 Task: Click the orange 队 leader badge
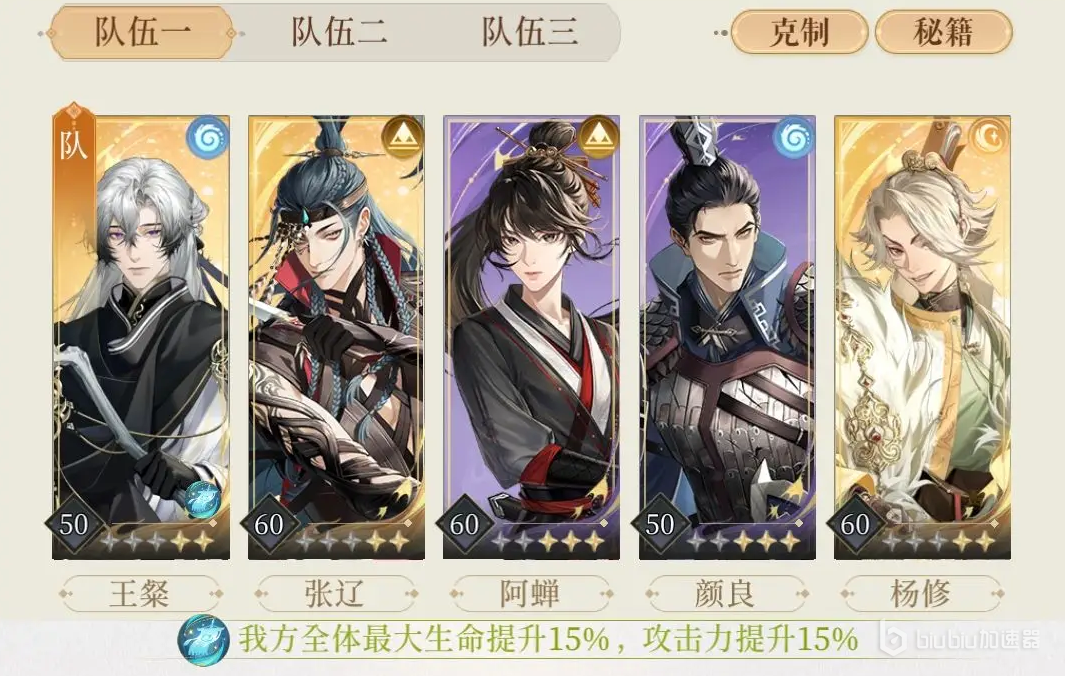[73, 146]
